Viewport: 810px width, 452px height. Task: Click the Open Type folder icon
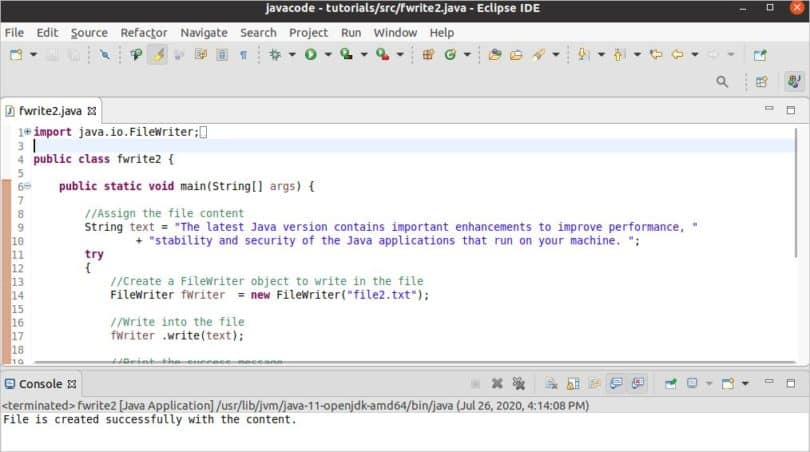coord(495,54)
